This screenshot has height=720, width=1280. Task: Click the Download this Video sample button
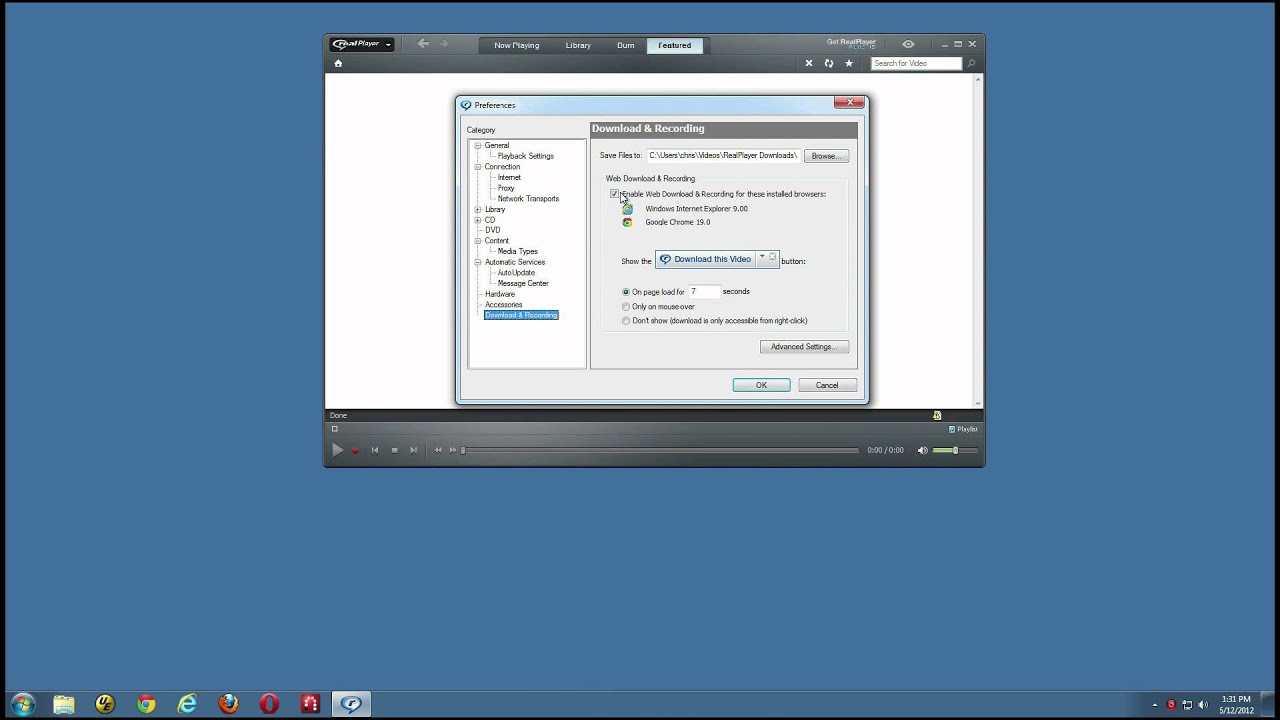(x=705, y=260)
